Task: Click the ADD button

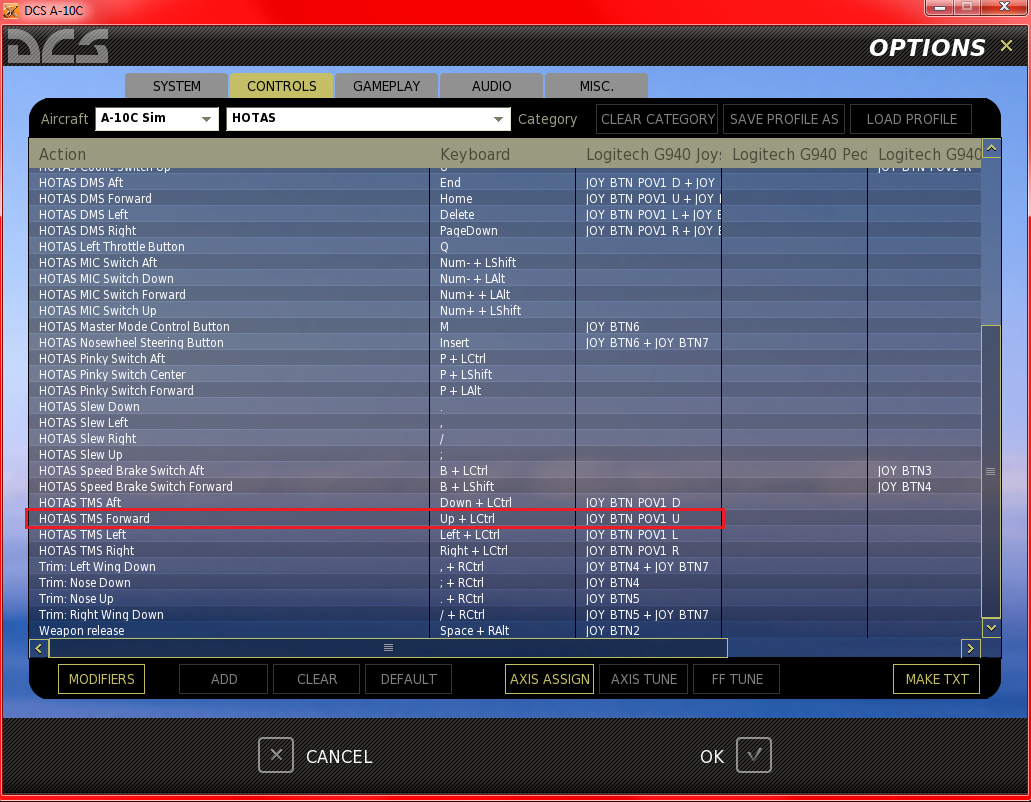Action: [224, 679]
